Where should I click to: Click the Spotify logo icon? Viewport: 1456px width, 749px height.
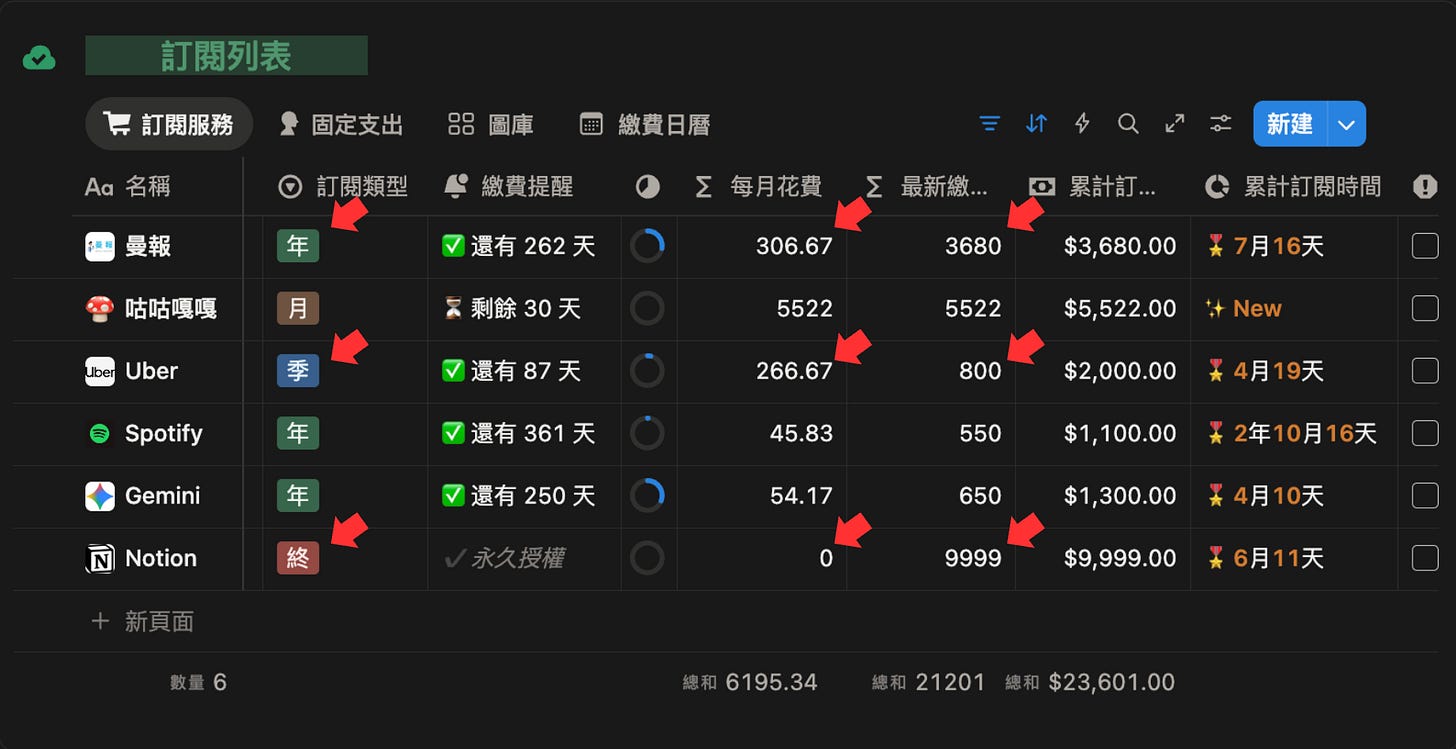click(x=100, y=434)
